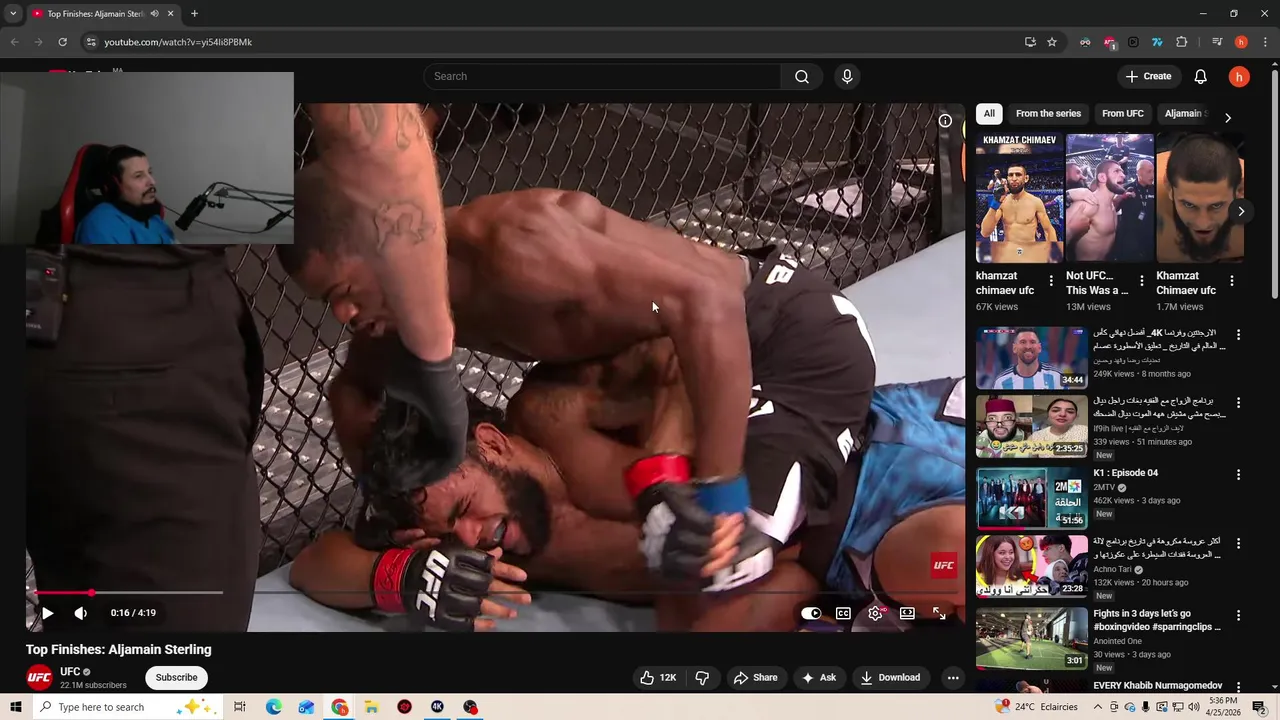
Task: Subscribe to the UFC channel
Action: (x=176, y=677)
